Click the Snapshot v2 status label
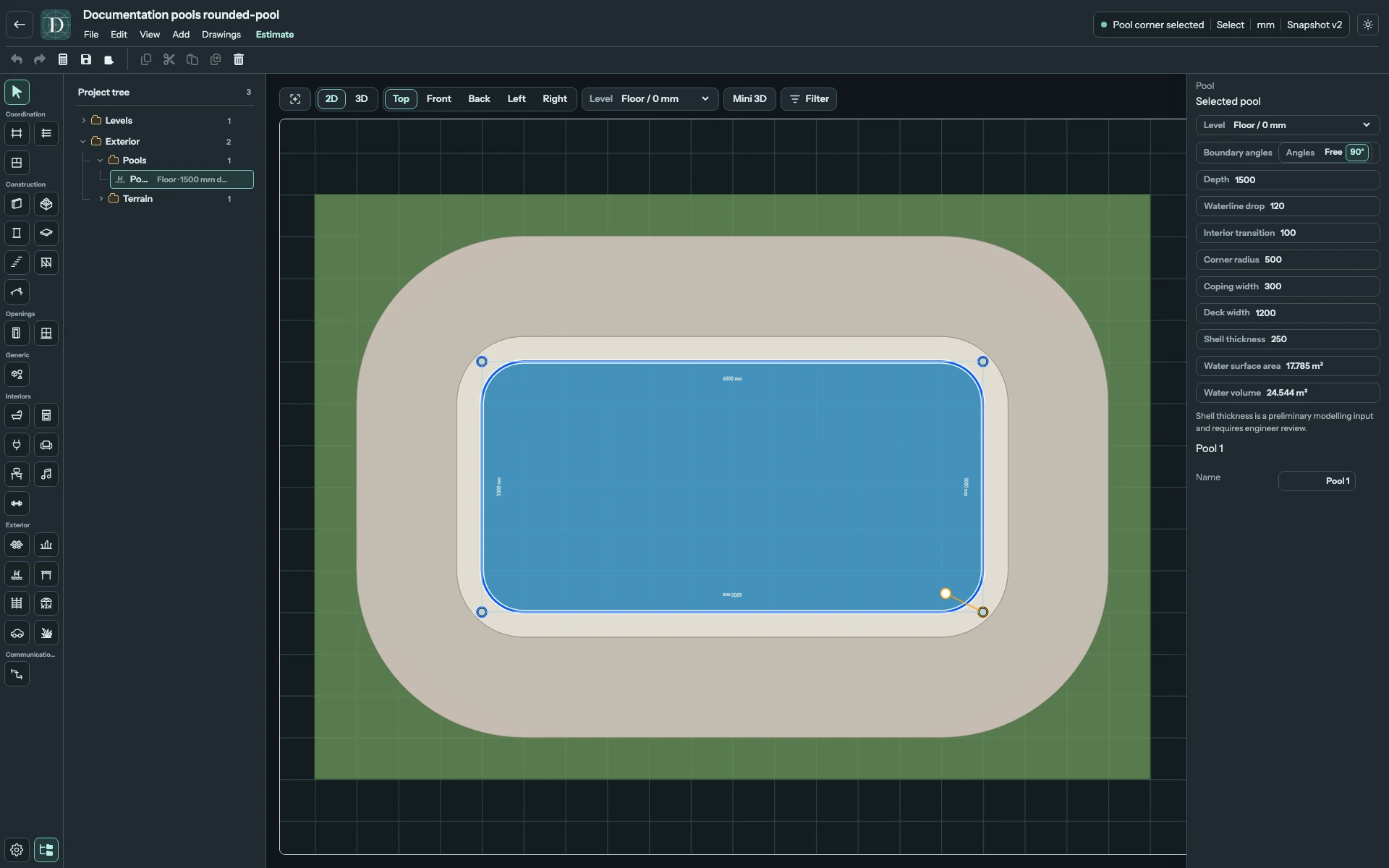The height and width of the screenshot is (868, 1389). (1314, 25)
